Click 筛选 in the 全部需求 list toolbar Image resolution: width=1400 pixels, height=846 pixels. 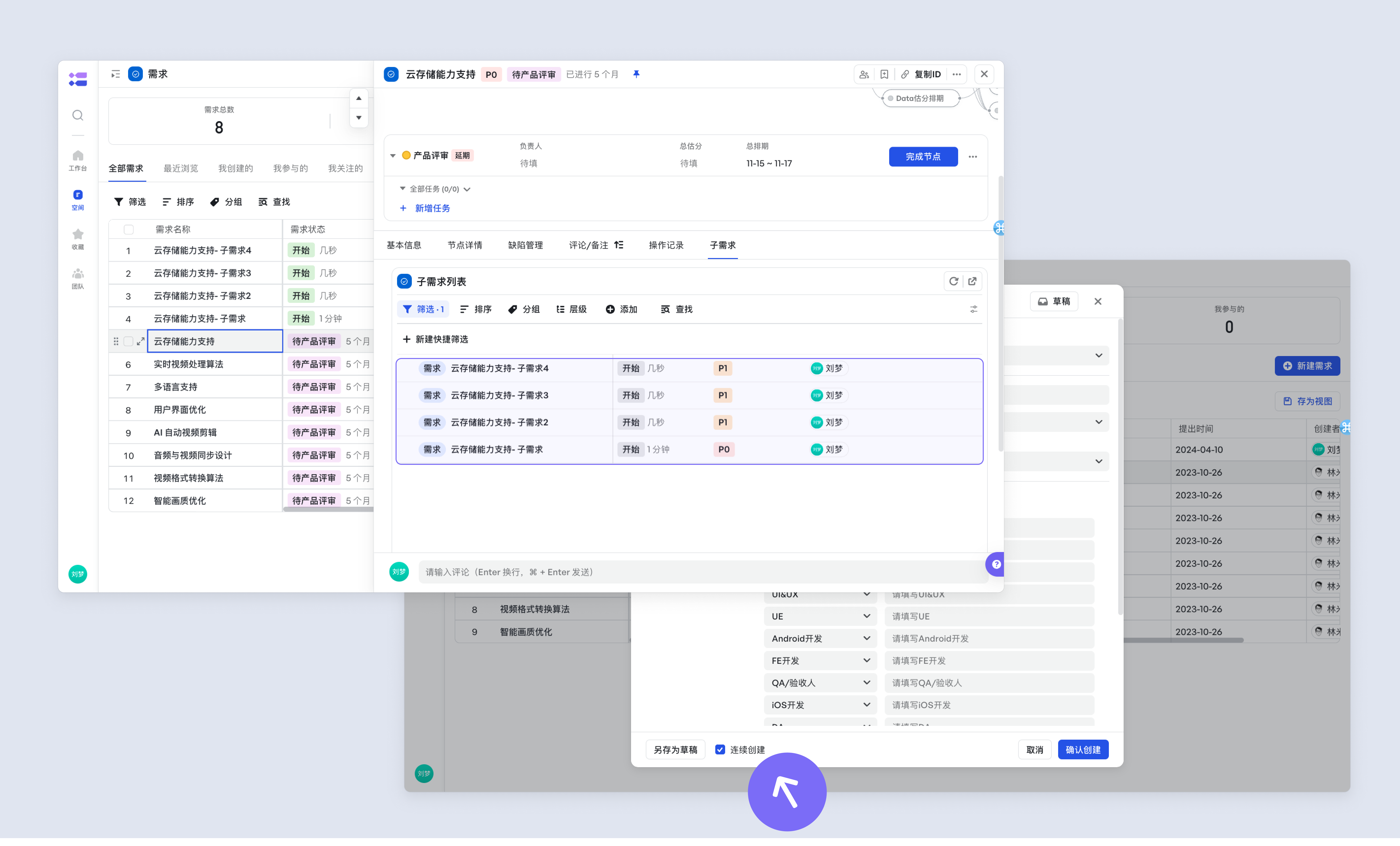point(130,202)
